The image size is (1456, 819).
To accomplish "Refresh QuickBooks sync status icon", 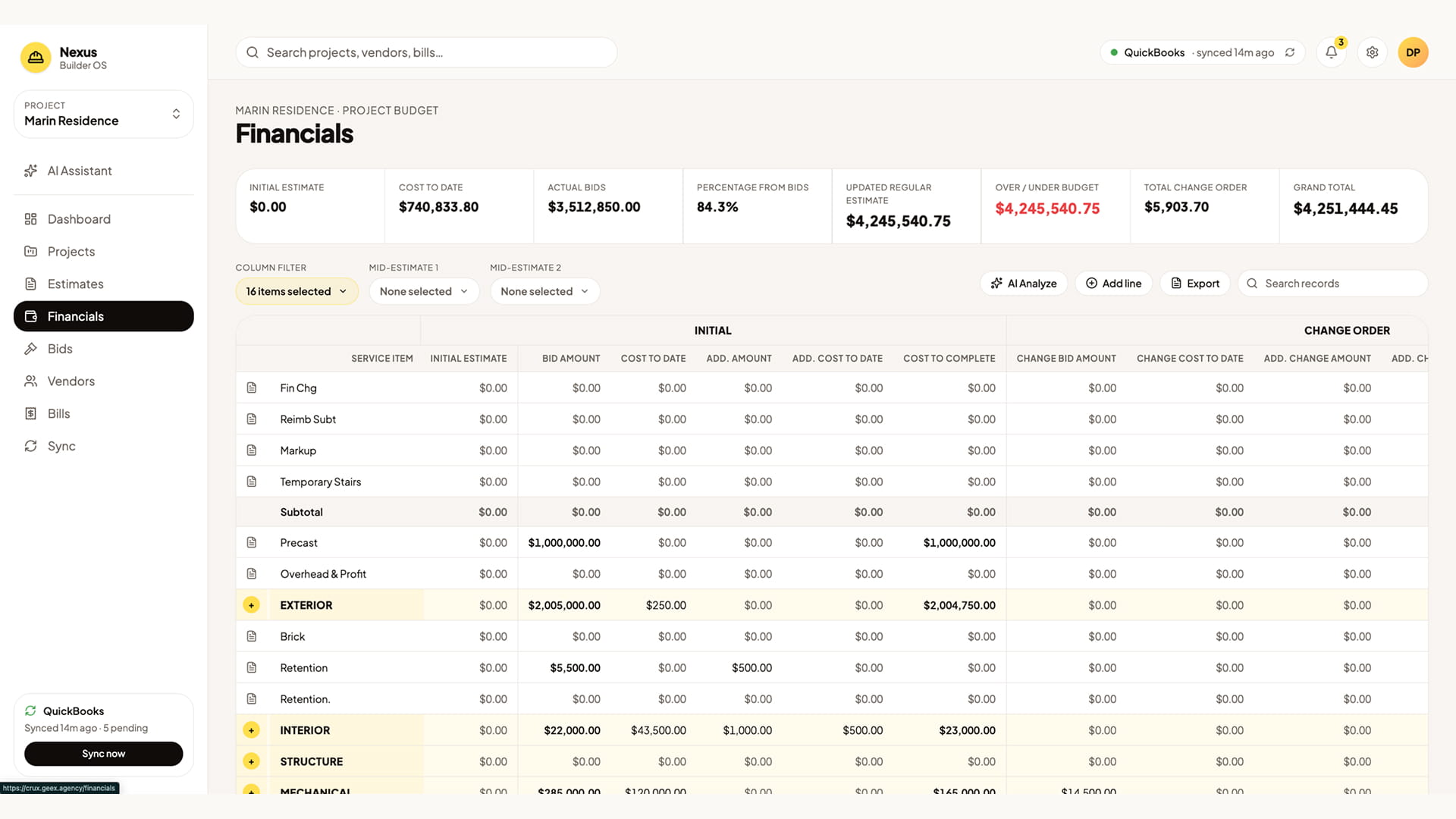I will click(1289, 52).
